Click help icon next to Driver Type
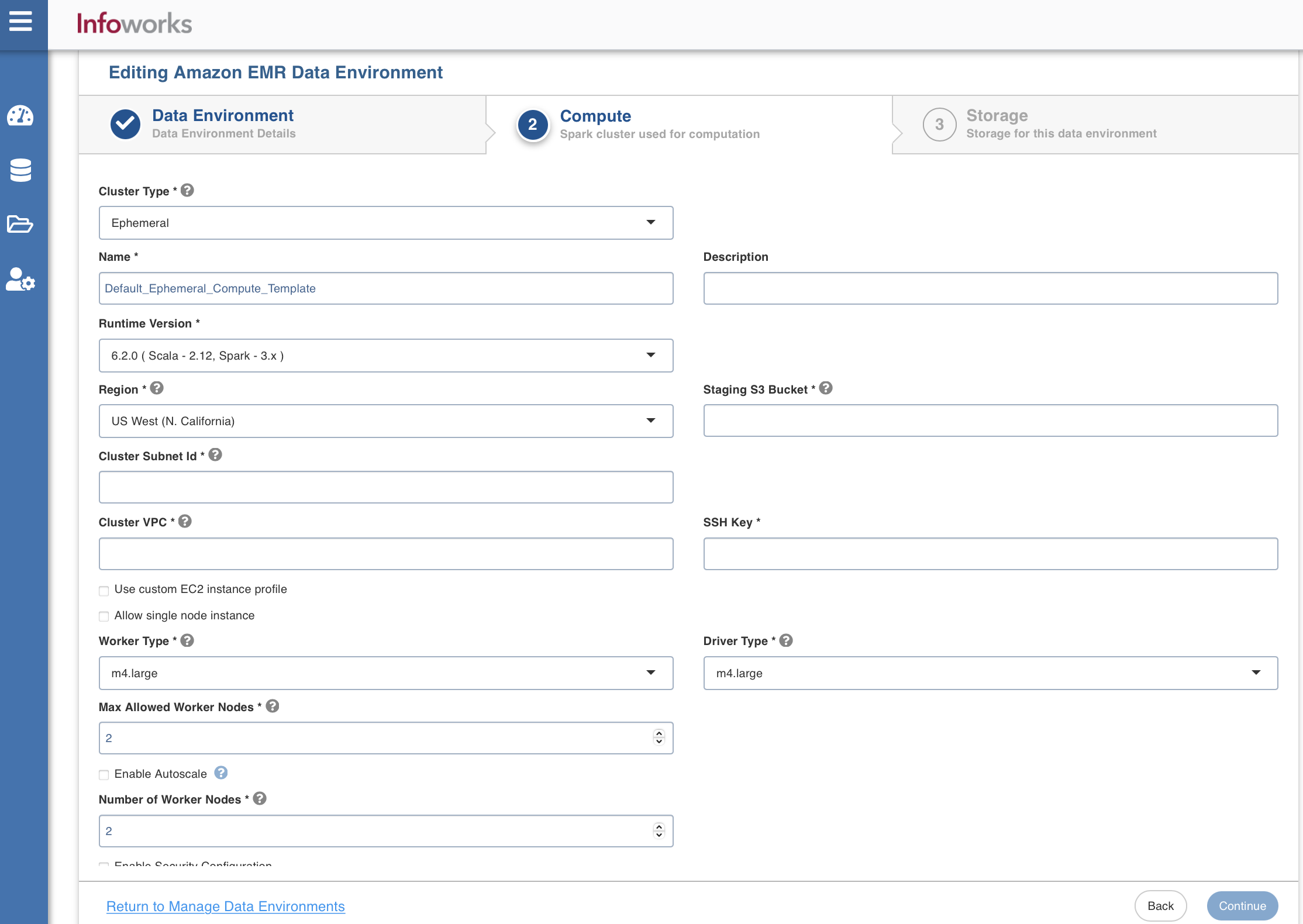Viewport: 1303px width, 924px height. (x=786, y=640)
